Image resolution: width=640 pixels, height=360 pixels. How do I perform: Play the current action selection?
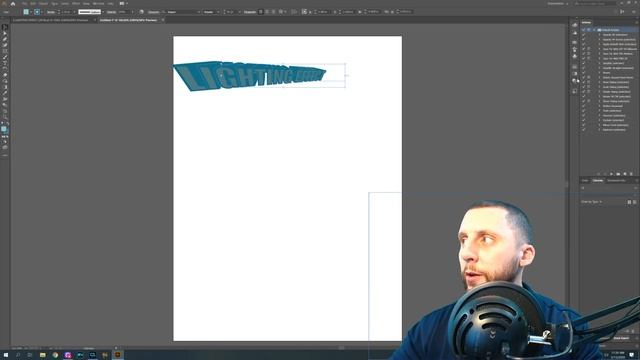pyautogui.click(x=611, y=174)
